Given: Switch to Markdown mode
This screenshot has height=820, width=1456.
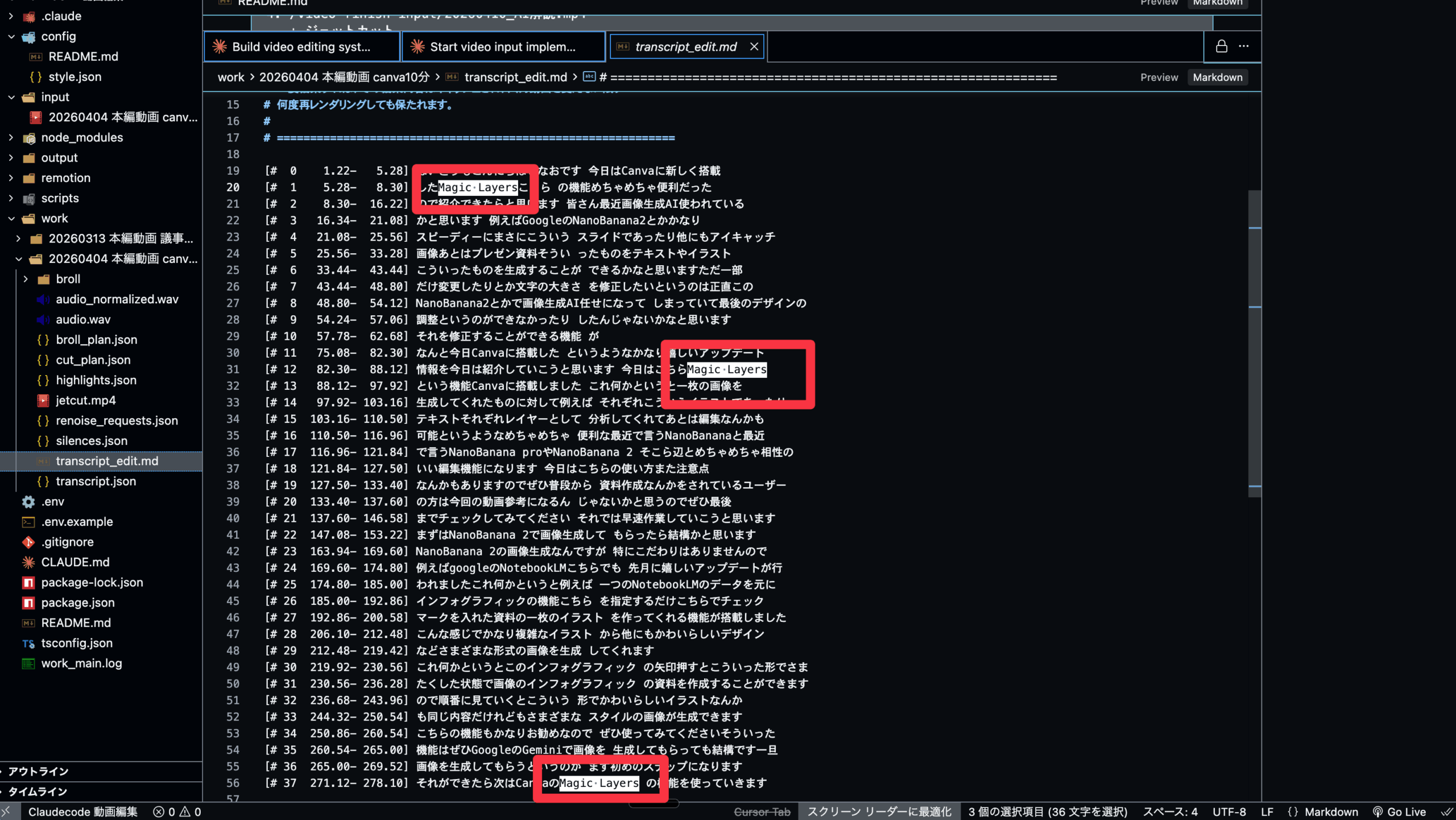Looking at the screenshot, I should [x=1217, y=77].
